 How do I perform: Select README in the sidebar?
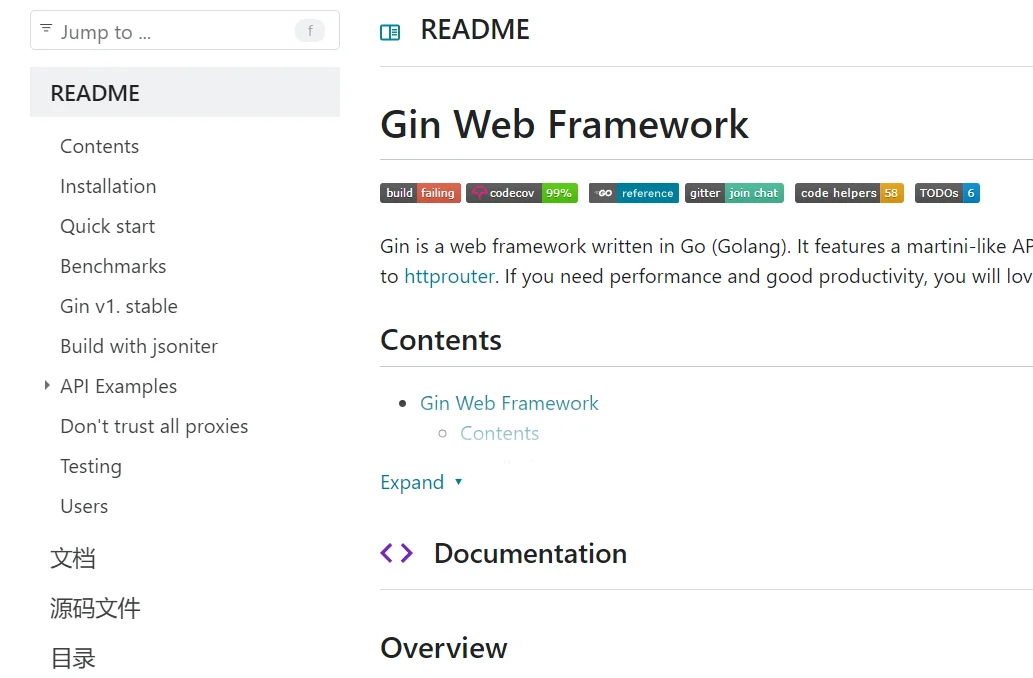pyautogui.click(x=185, y=92)
